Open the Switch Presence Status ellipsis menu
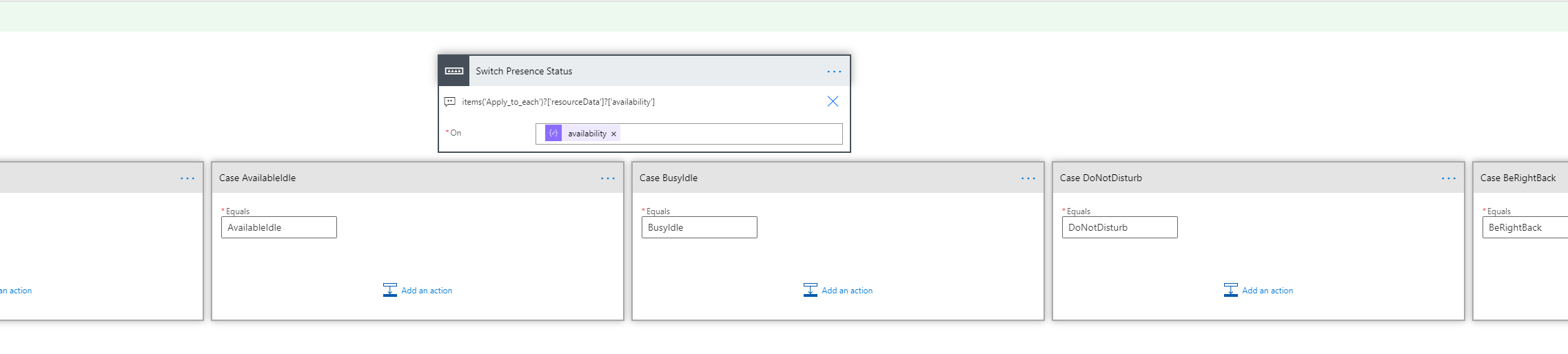The image size is (1568, 354). point(834,72)
